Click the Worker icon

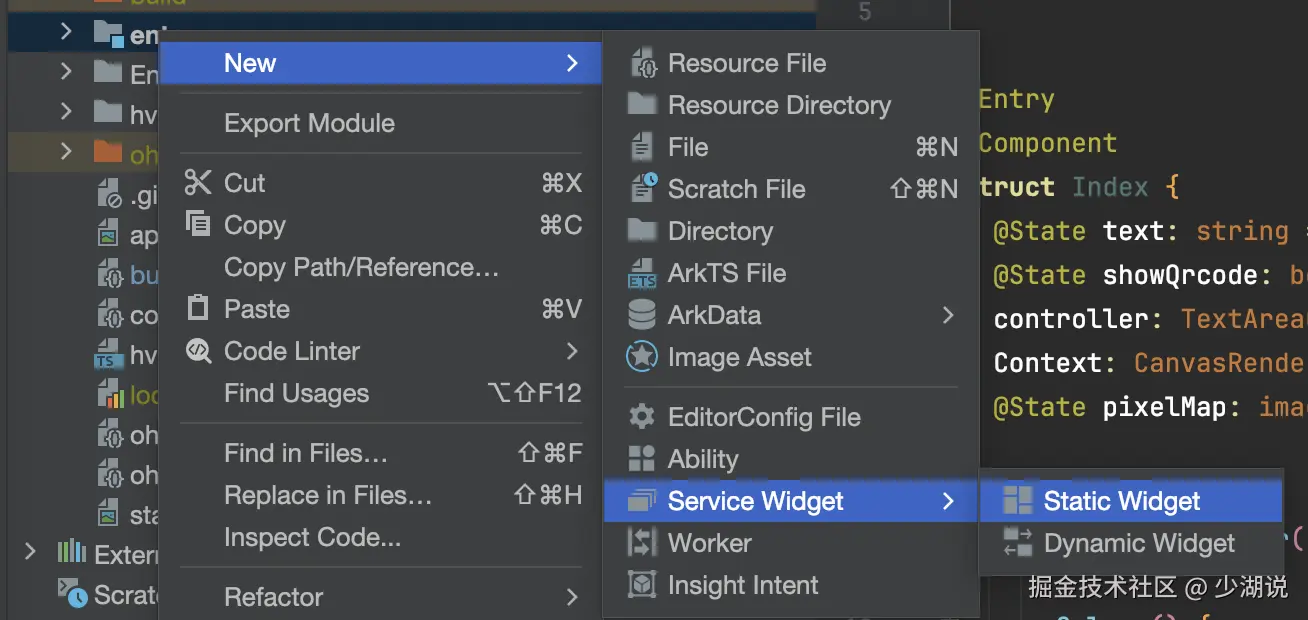pos(641,543)
